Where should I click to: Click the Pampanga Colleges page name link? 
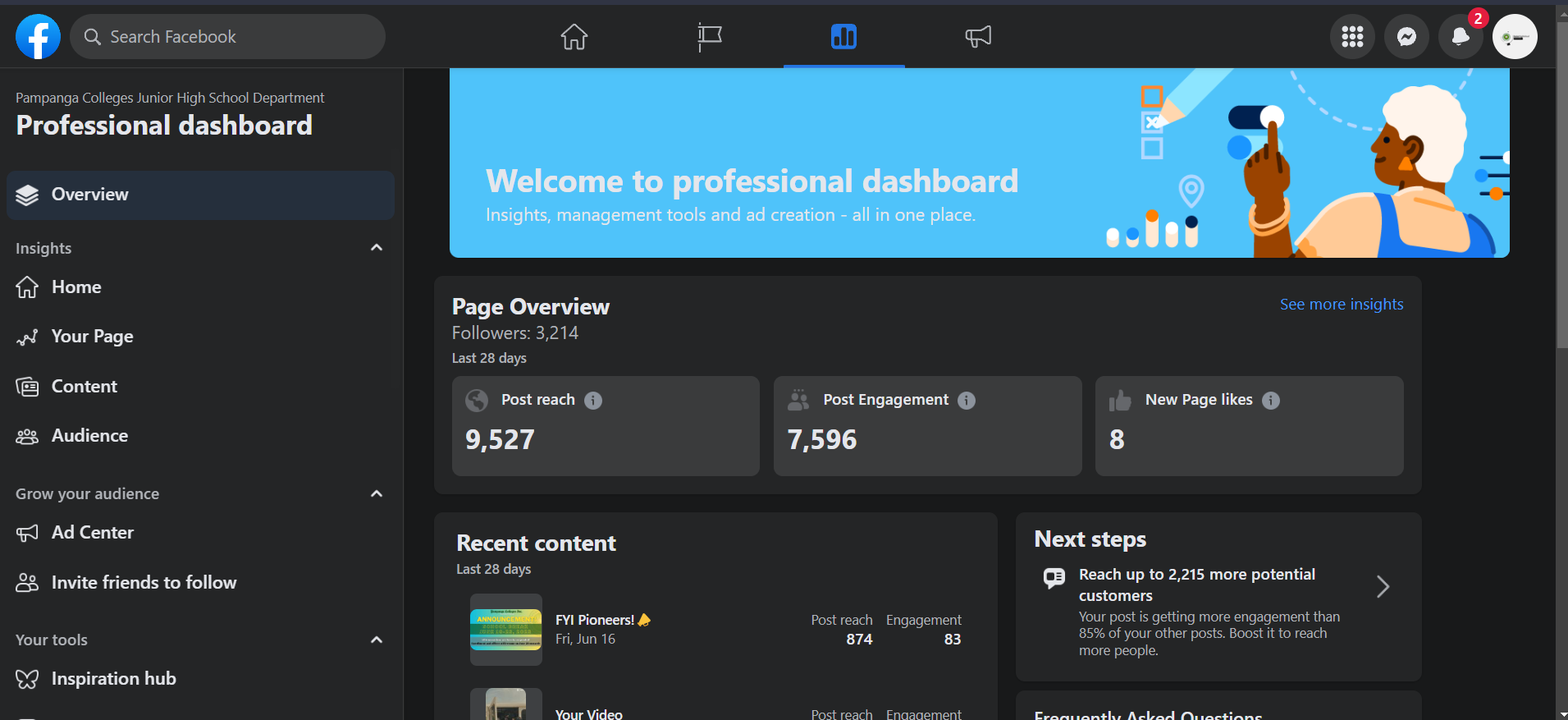pyautogui.click(x=170, y=98)
